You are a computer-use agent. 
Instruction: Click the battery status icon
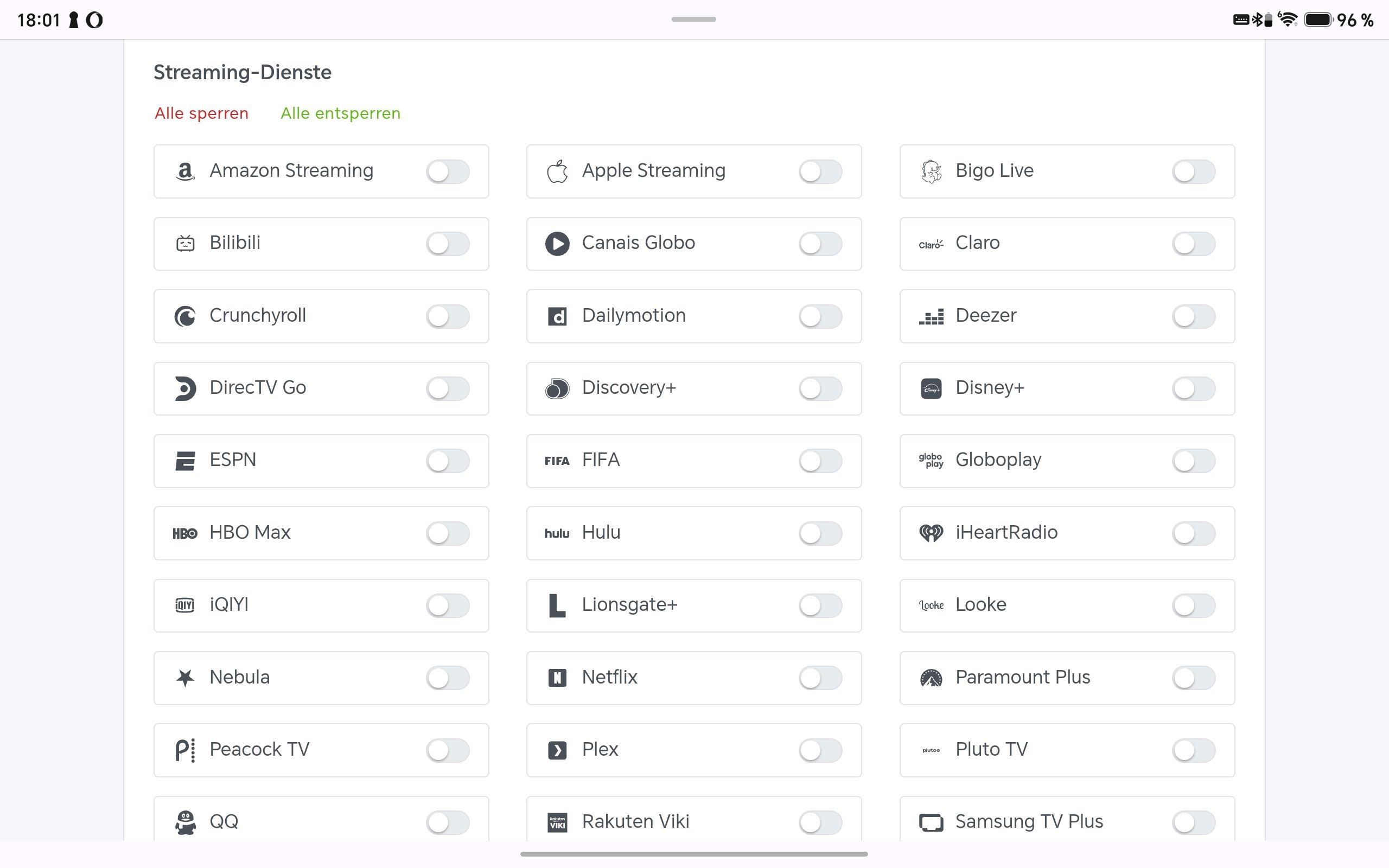(x=1318, y=20)
